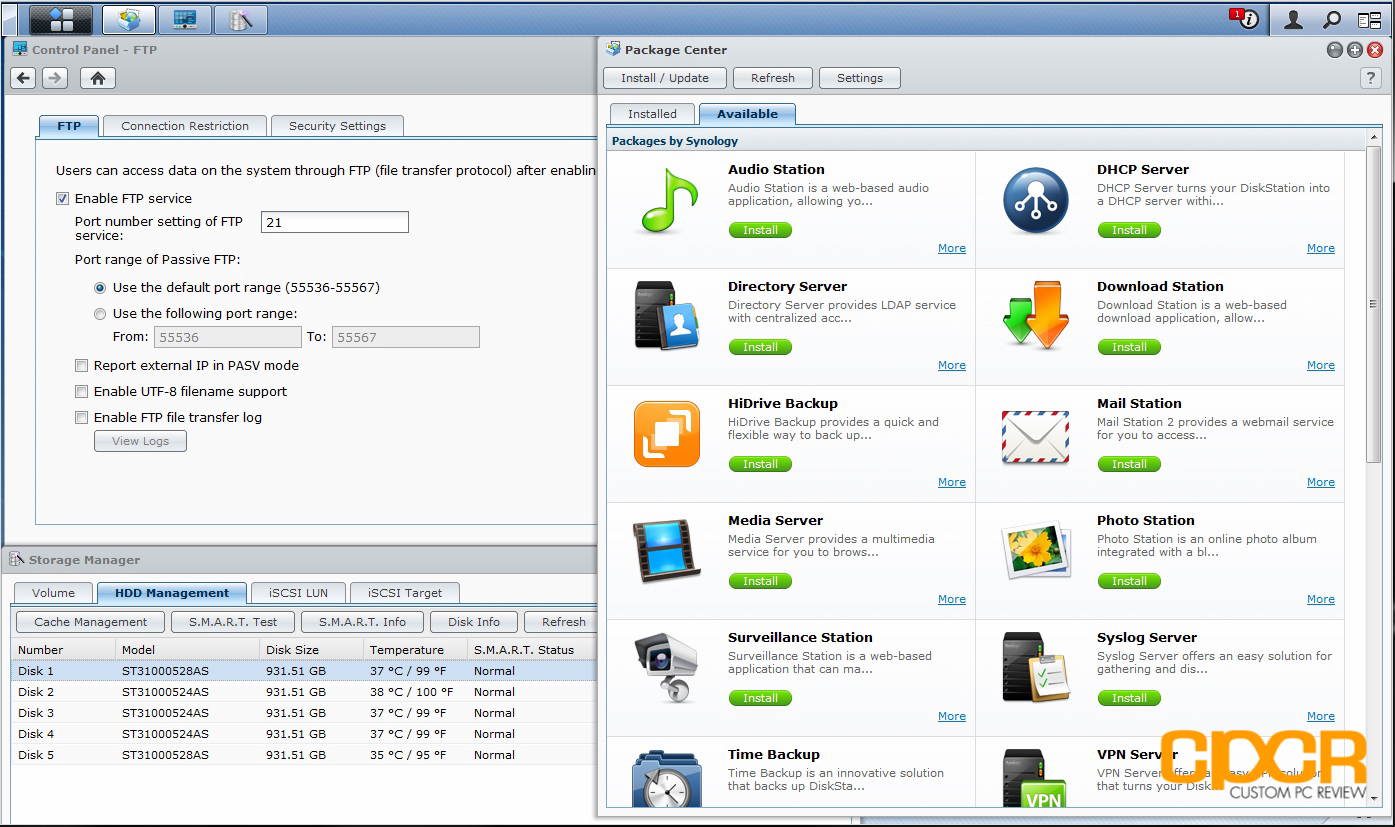Viewport: 1395px width, 827px height.
Task: Open the search magnifier icon
Action: point(1332,19)
